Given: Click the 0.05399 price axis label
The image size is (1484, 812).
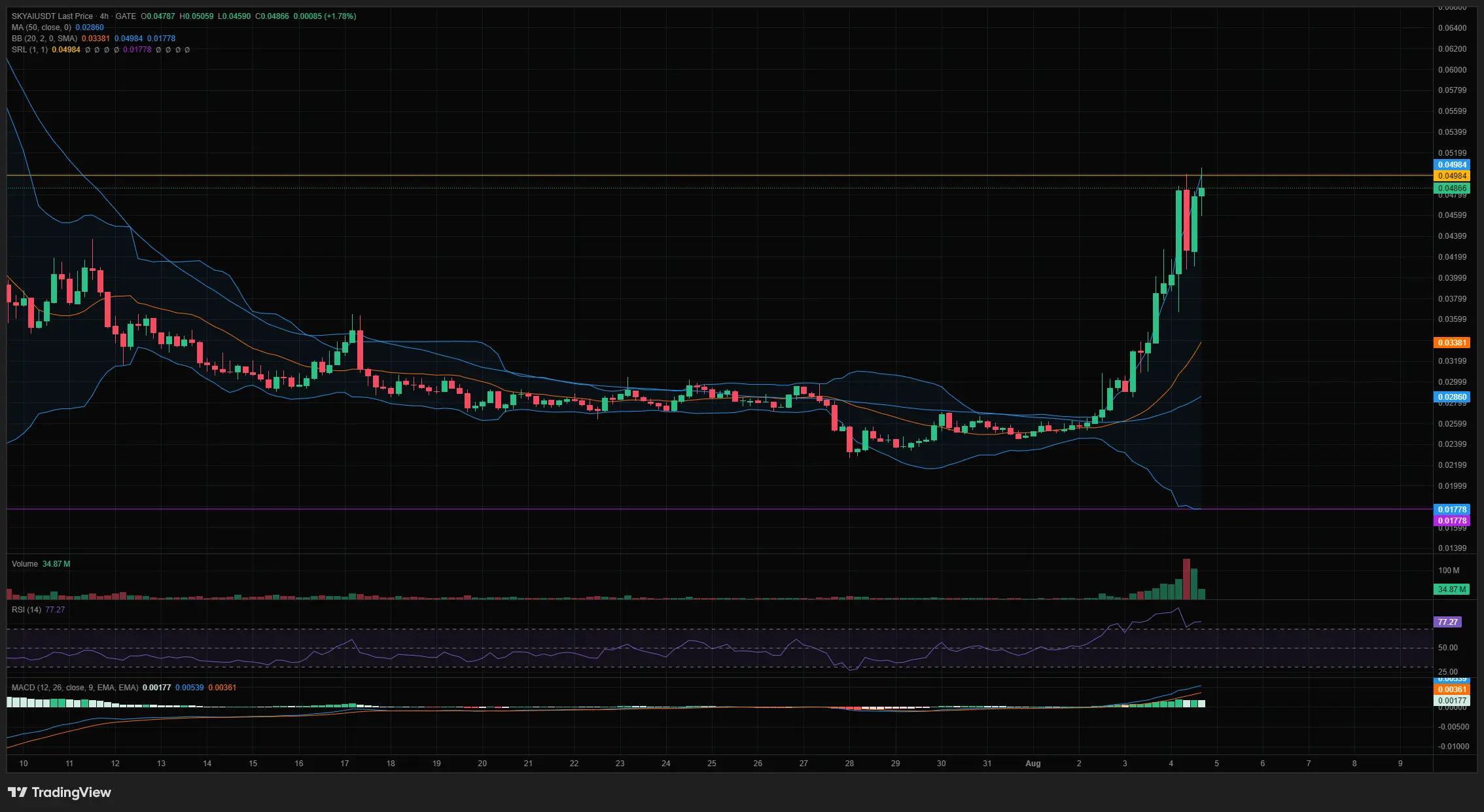Looking at the screenshot, I should [1452, 132].
